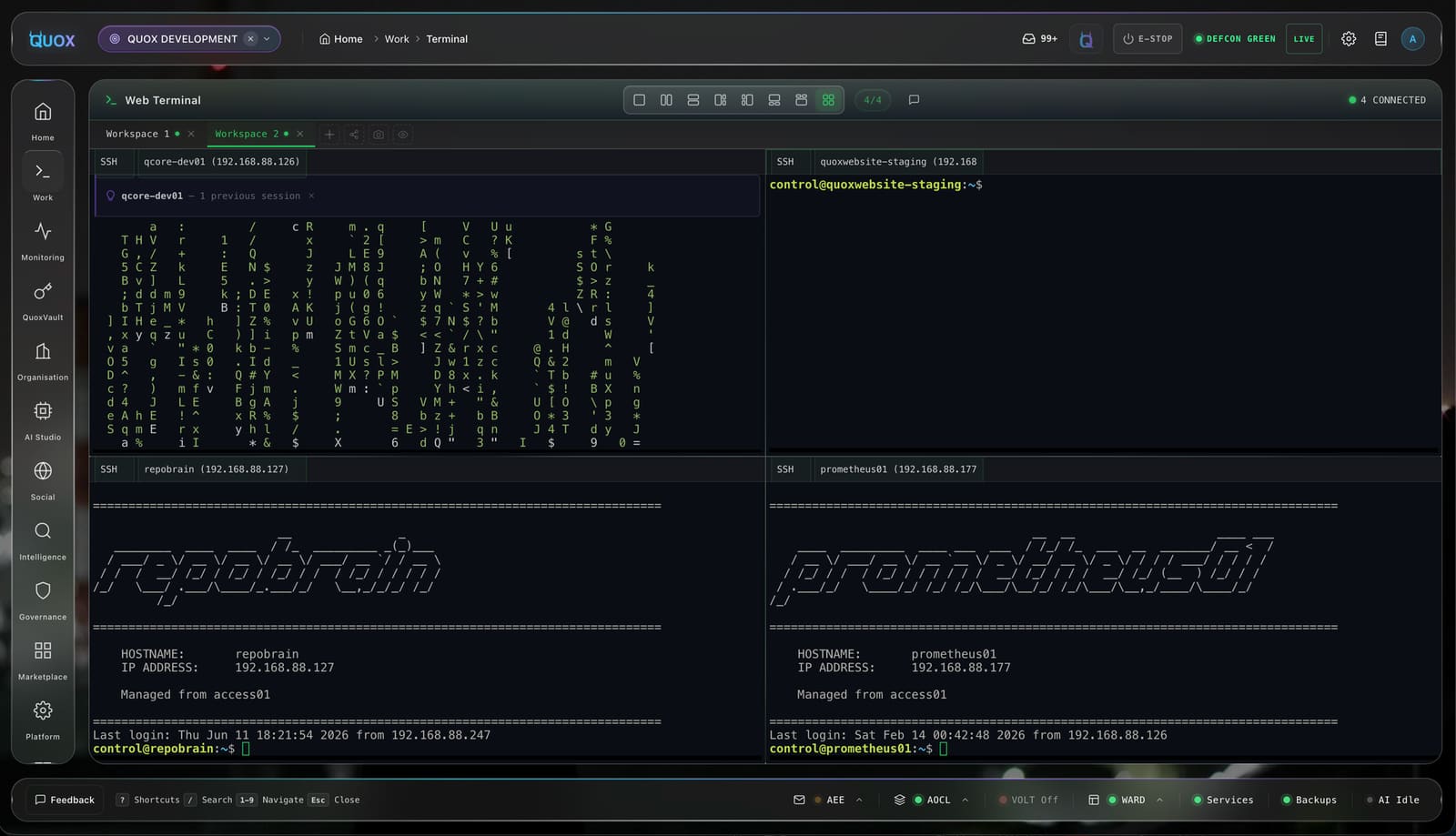Open the Feedback button
This screenshot has height=836, width=1456.
(x=65, y=800)
